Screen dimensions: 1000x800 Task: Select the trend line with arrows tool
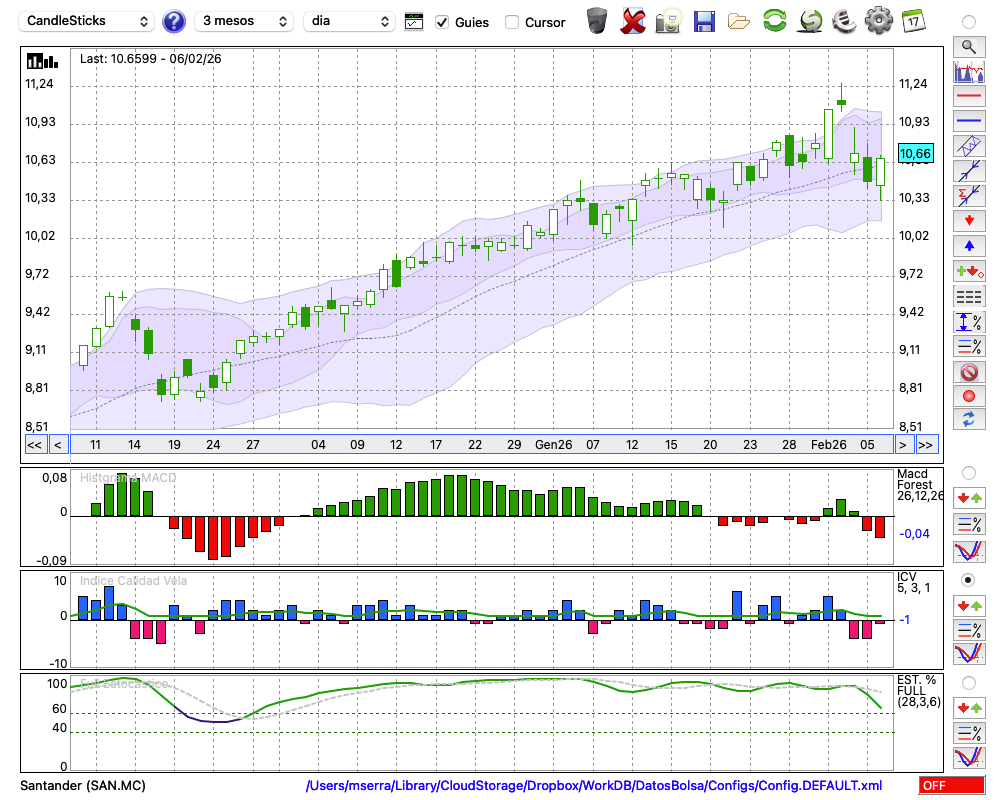point(969,171)
